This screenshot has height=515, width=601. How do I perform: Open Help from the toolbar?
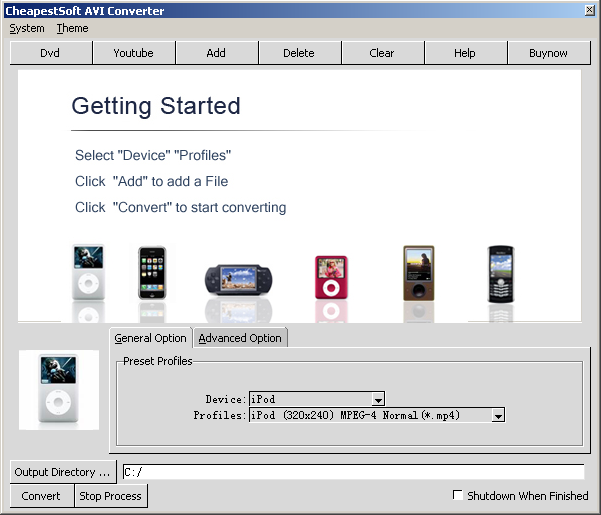click(465, 53)
